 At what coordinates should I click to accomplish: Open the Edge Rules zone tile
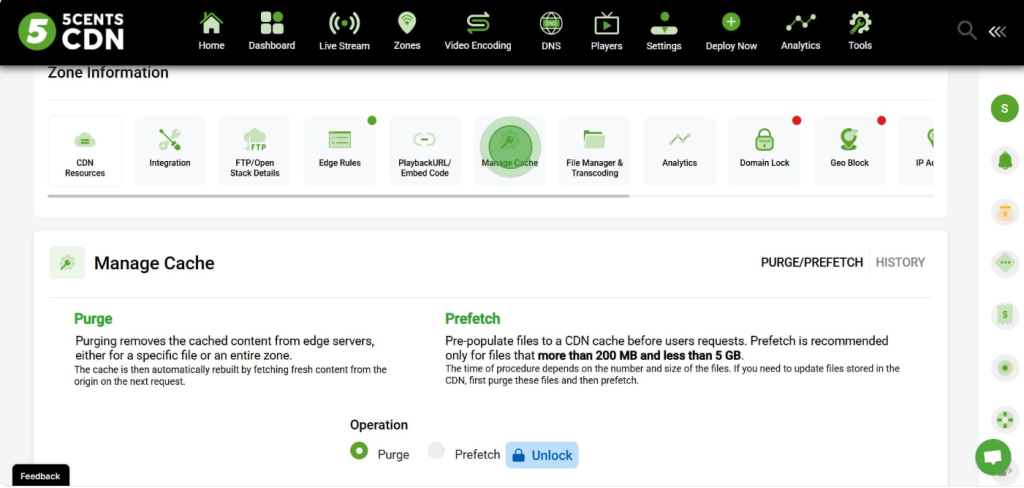339,150
